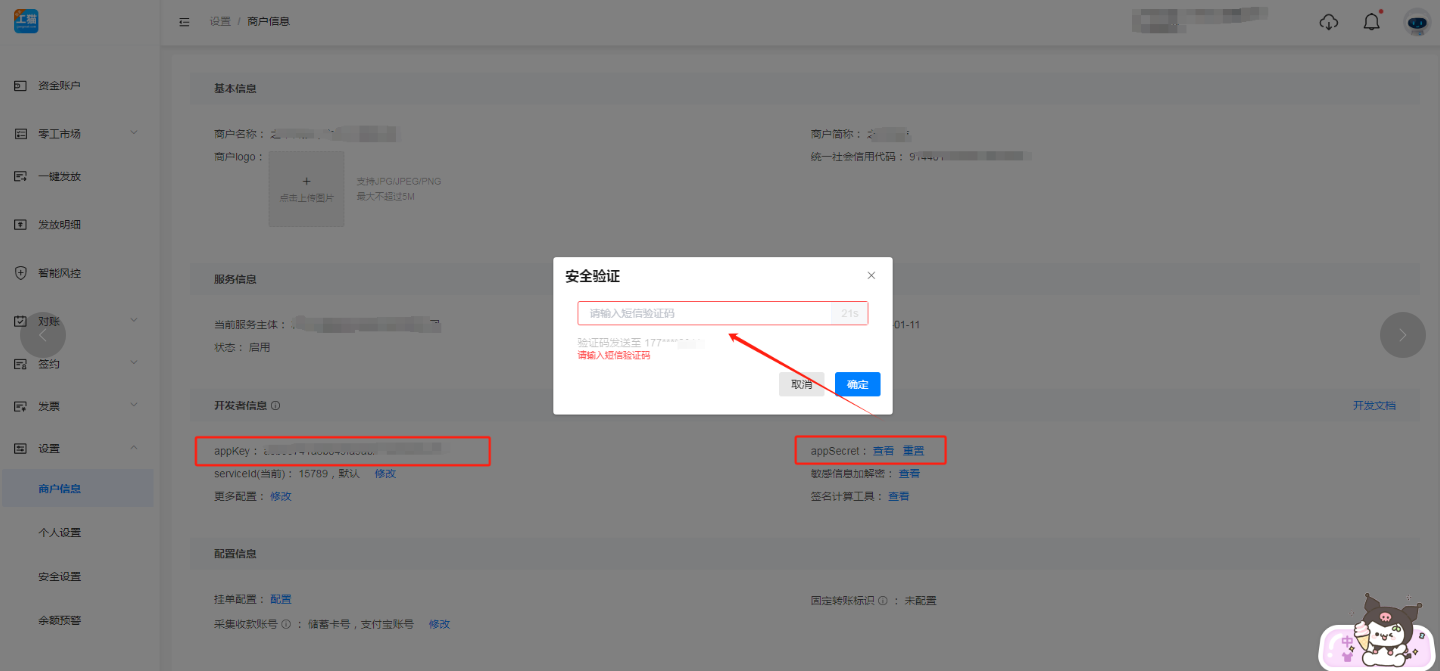This screenshot has width=1440, height=671.
Task: Expand the 签约 menu chevron
Action: (x=134, y=363)
